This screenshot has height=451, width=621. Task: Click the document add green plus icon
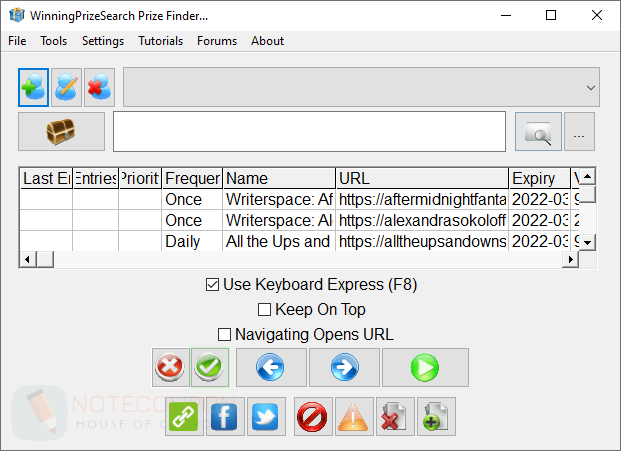tap(436, 417)
